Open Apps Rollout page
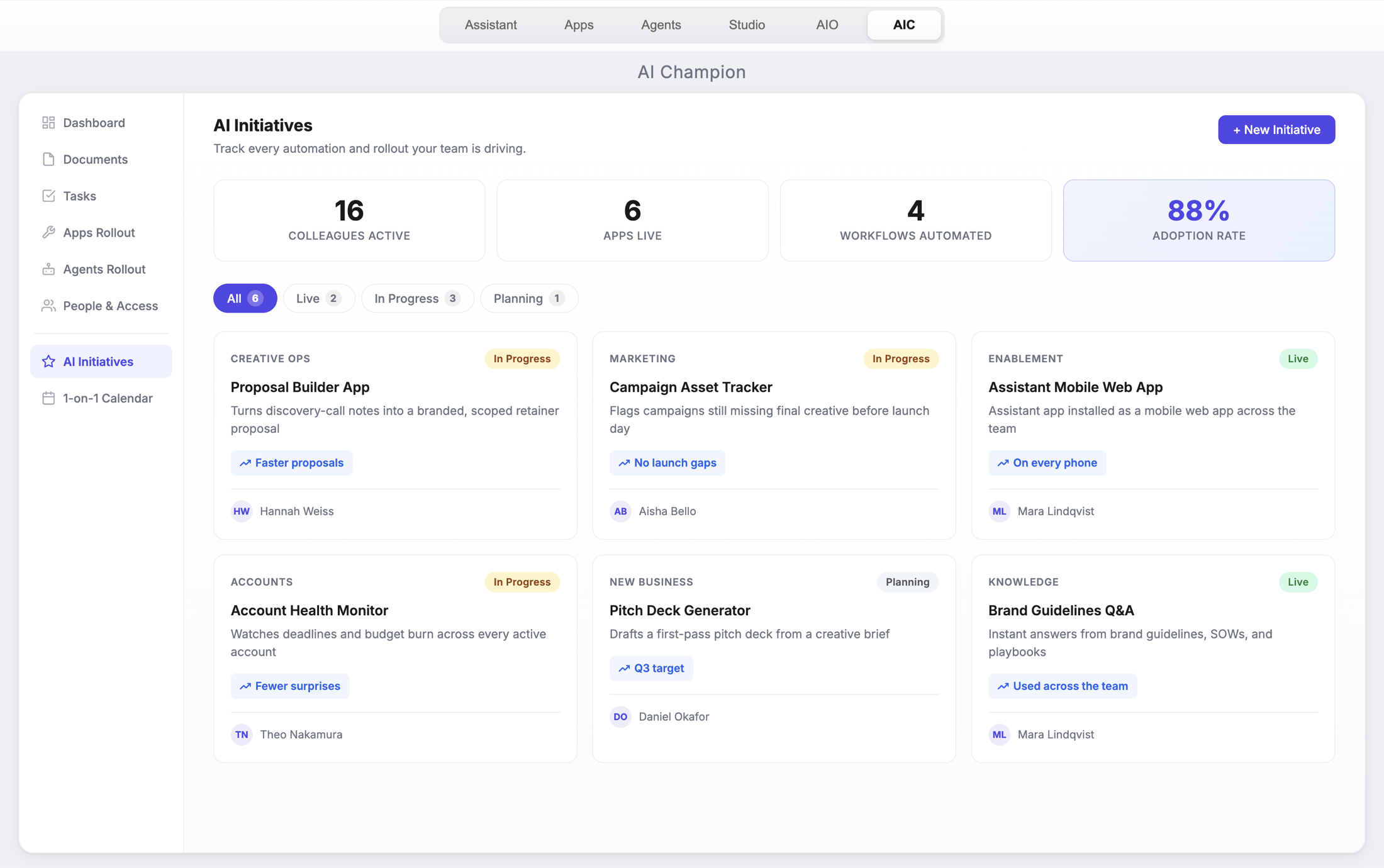This screenshot has width=1384, height=868. 101,232
